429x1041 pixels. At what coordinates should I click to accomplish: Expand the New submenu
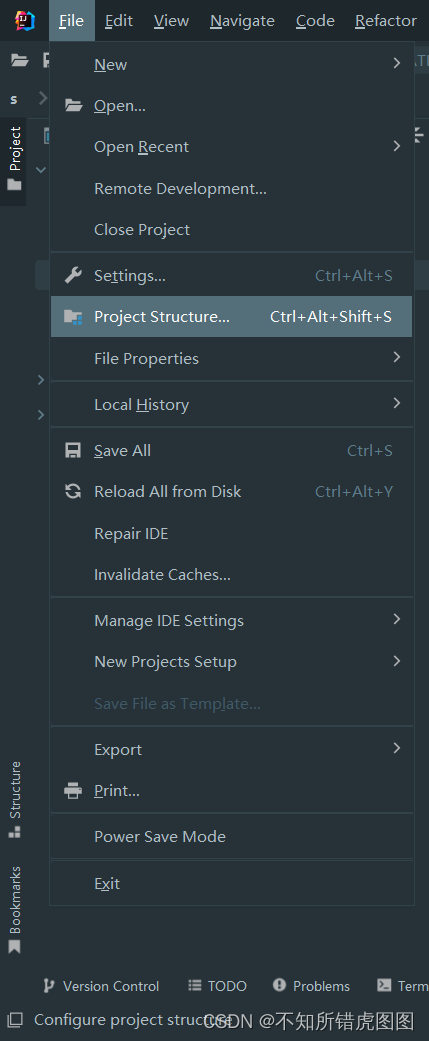click(232, 64)
